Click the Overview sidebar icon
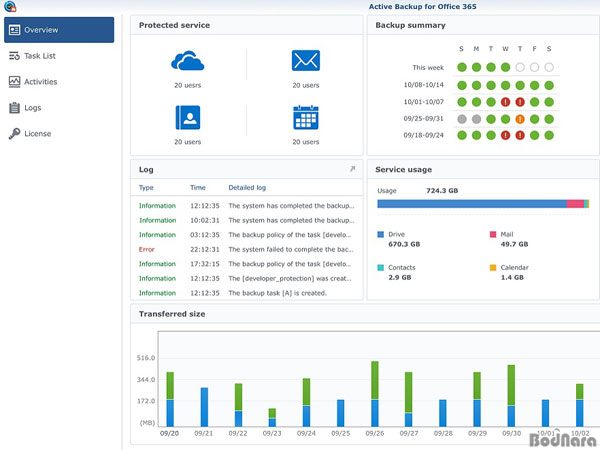600x450 pixels. click(15, 30)
